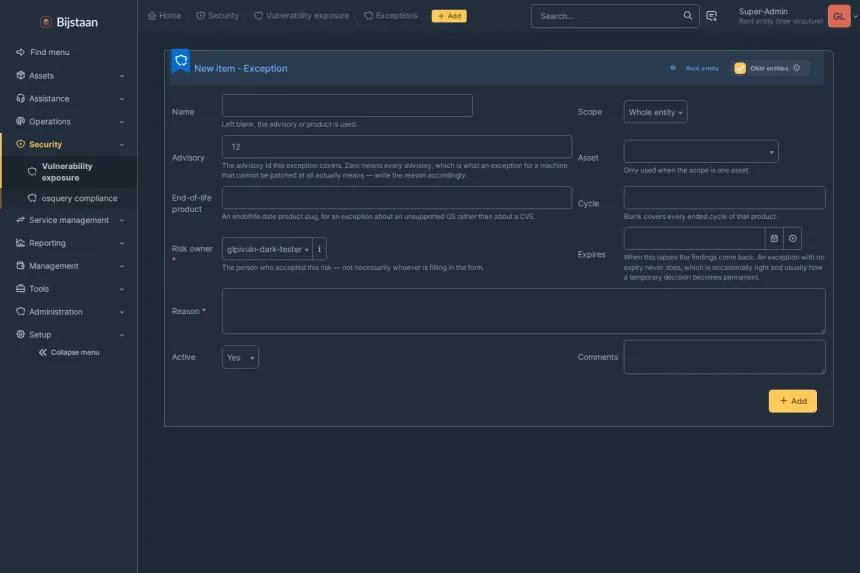The height and width of the screenshot is (573, 860).
Task: Click the Operations icon in sidebar
Action: (x=21, y=121)
